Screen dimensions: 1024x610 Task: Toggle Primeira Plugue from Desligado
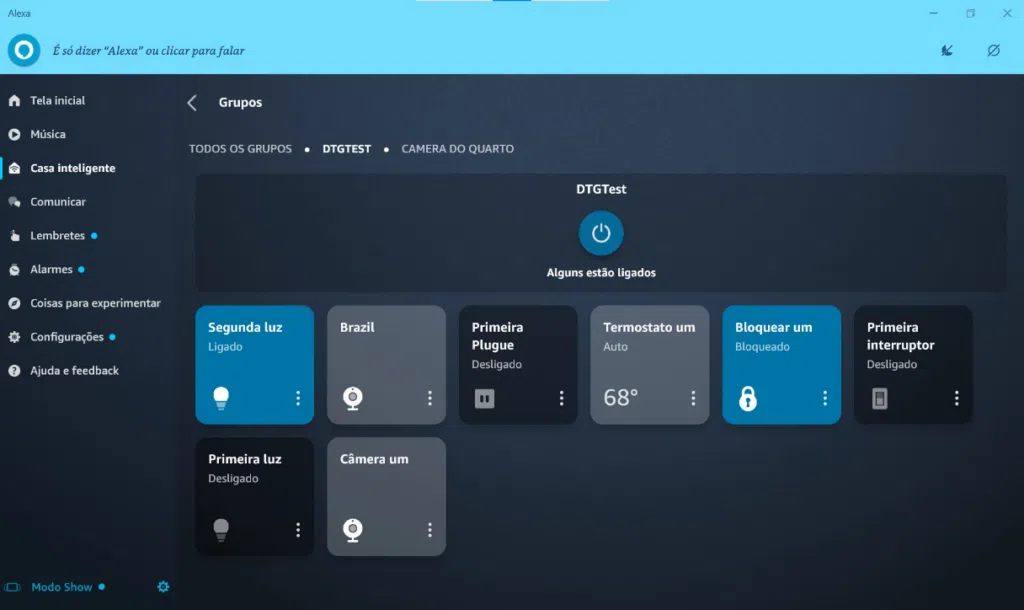[485, 397]
